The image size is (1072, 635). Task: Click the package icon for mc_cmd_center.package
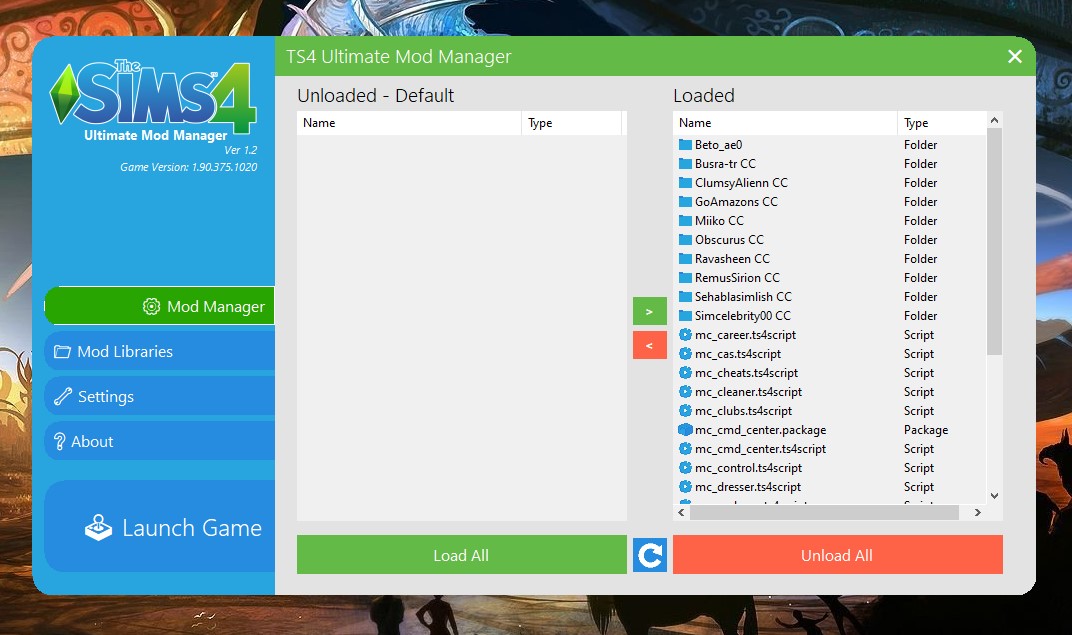click(685, 430)
